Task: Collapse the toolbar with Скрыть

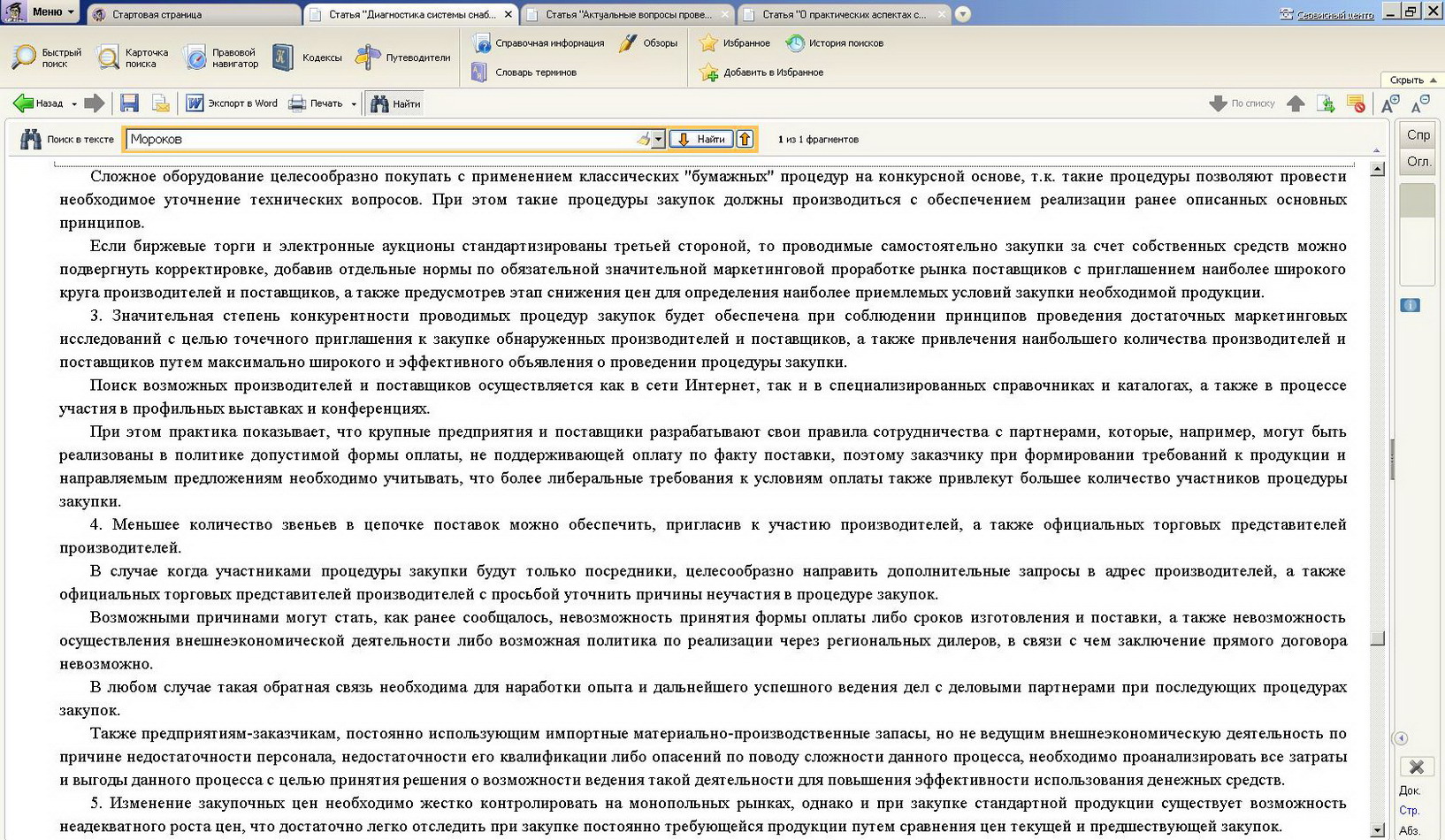Action: 1412,80
